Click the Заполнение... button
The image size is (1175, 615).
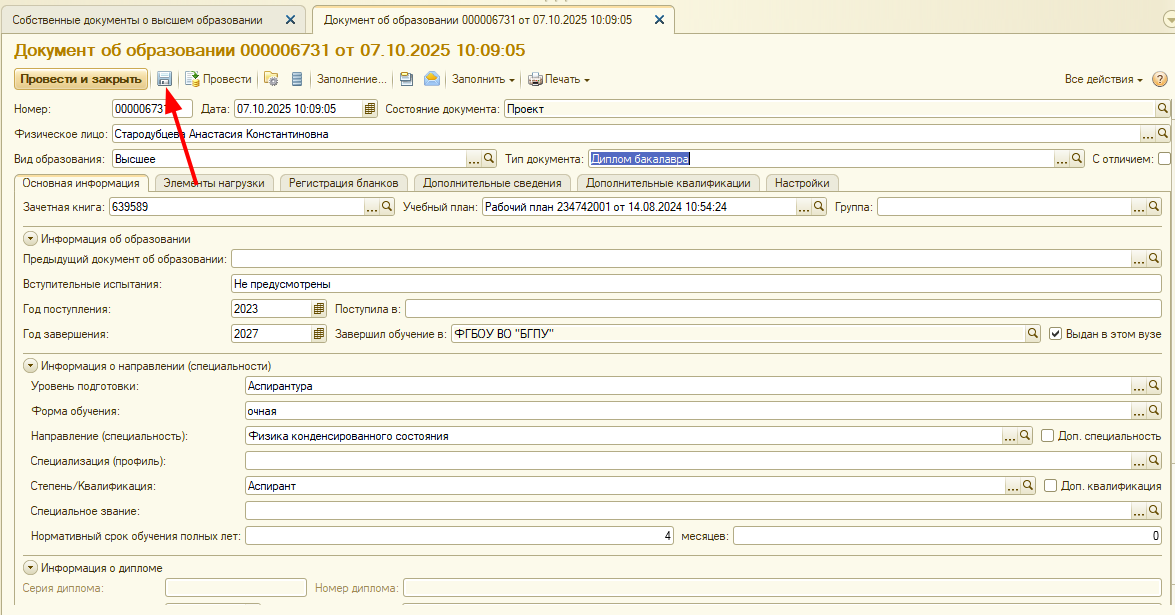pyautogui.click(x=351, y=79)
